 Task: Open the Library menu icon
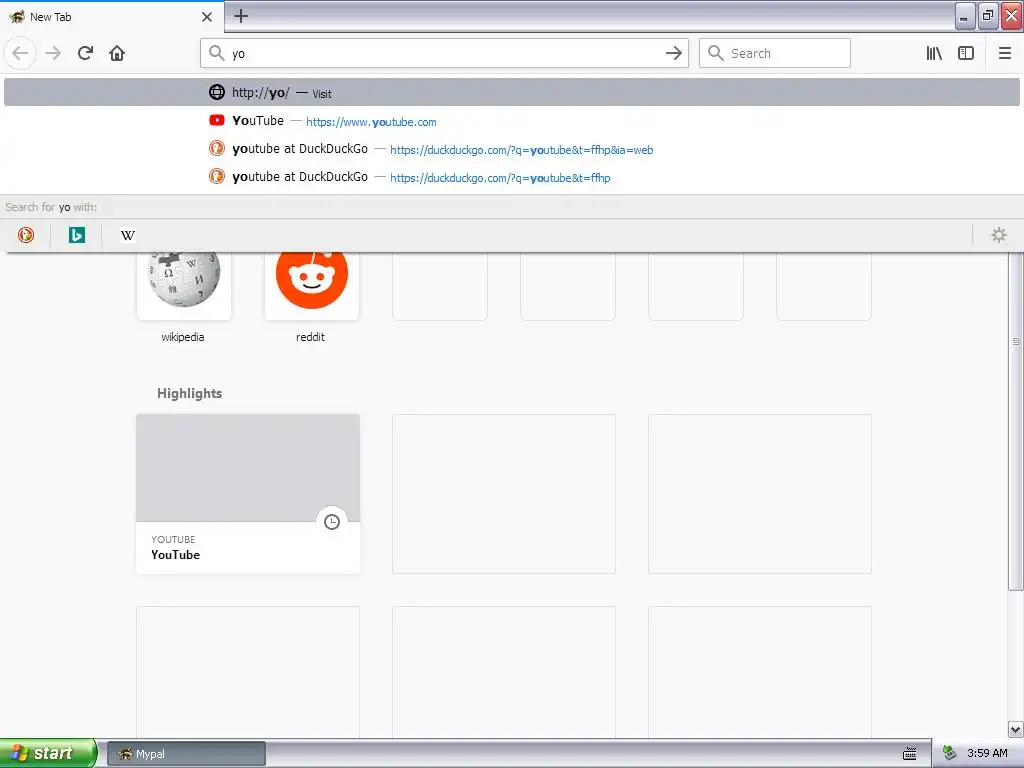934,53
